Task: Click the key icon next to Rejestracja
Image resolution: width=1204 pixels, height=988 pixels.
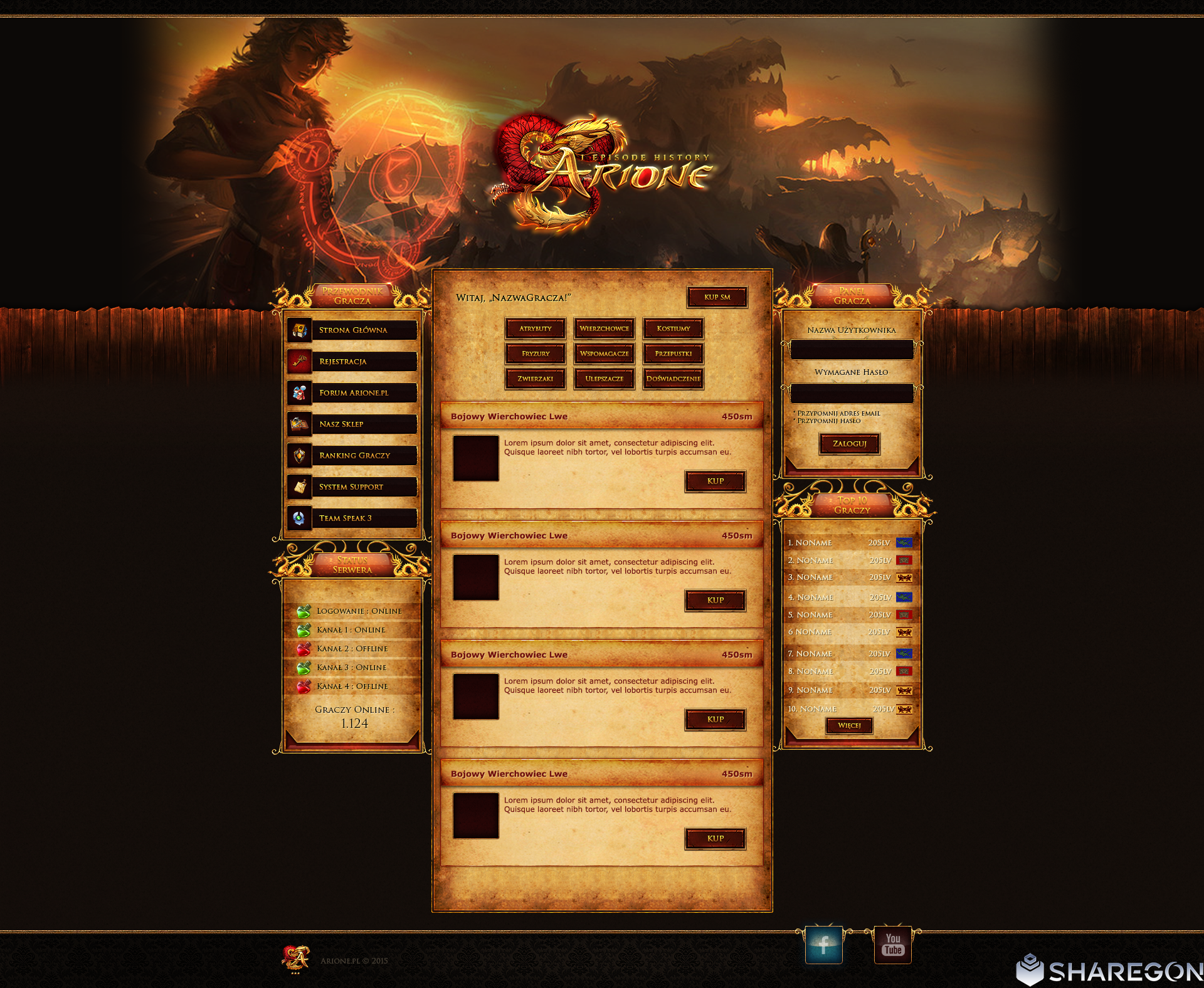Action: point(300,361)
